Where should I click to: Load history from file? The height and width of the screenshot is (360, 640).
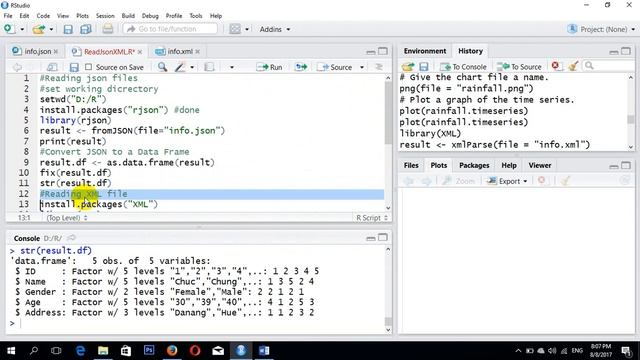[408, 66]
